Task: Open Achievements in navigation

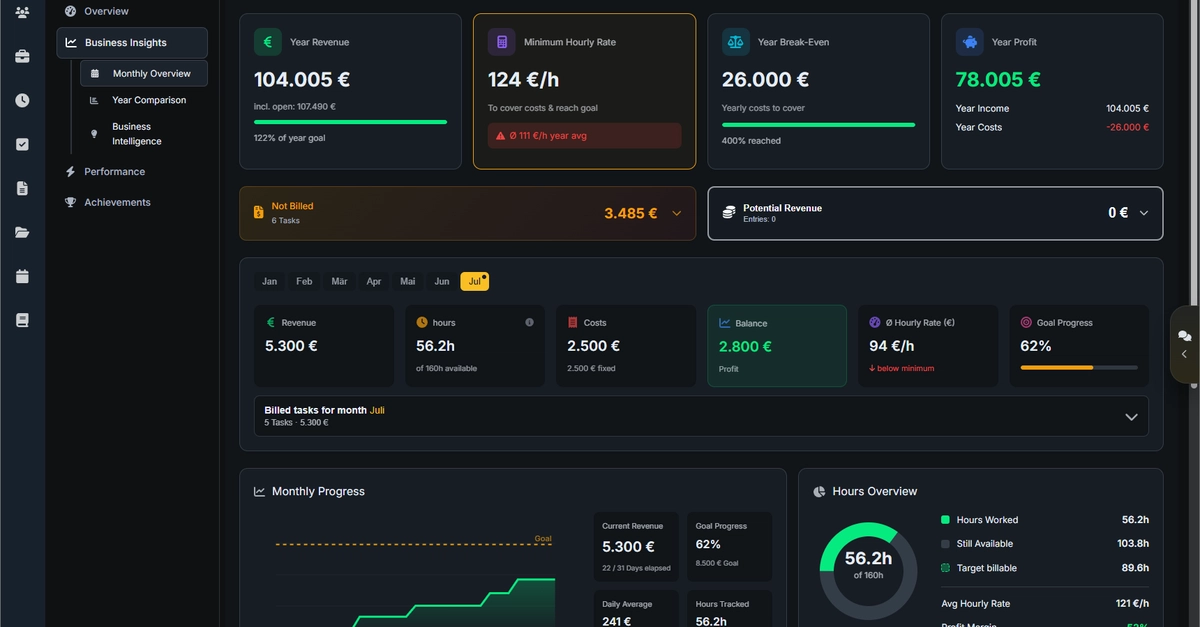Action: tap(117, 202)
